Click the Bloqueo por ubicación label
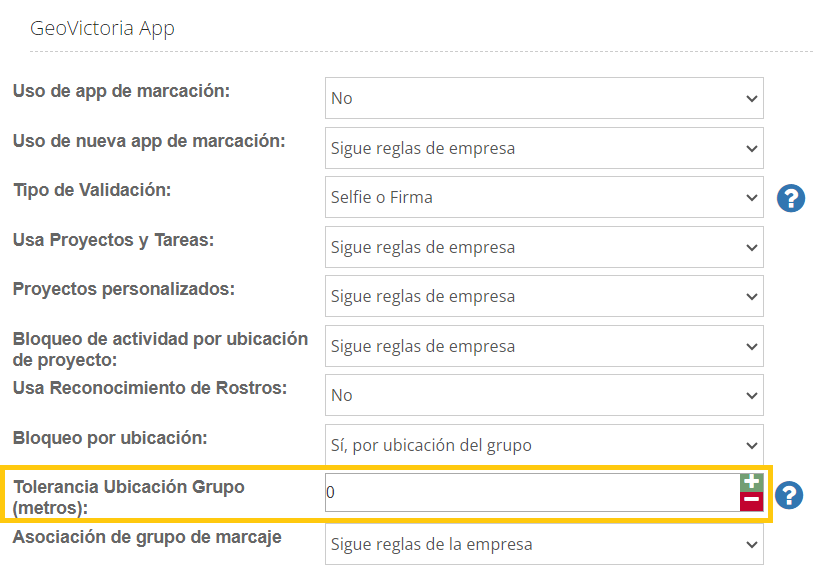This screenshot has width=815, height=581. coord(110,438)
